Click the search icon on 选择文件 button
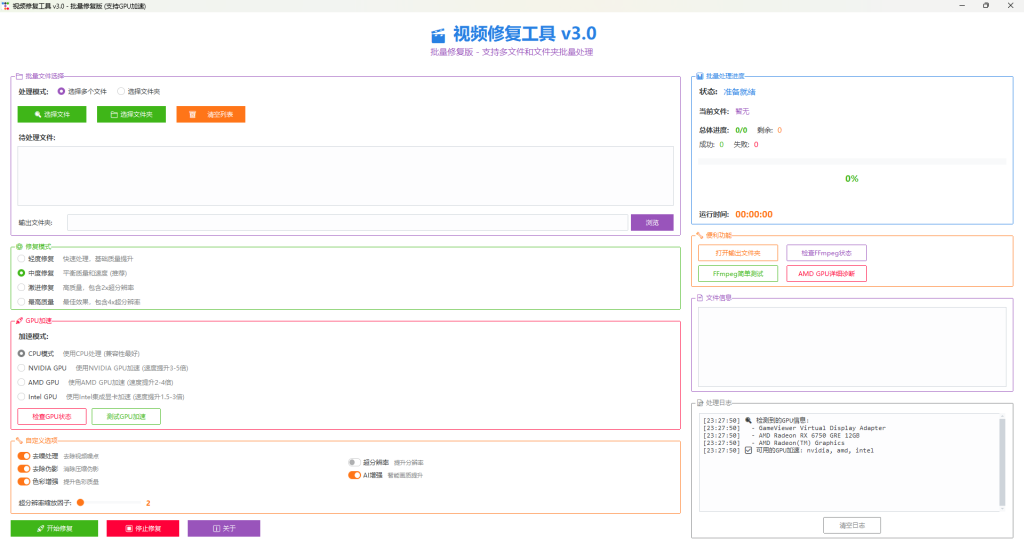The height and width of the screenshot is (550, 1024). [x=37, y=115]
